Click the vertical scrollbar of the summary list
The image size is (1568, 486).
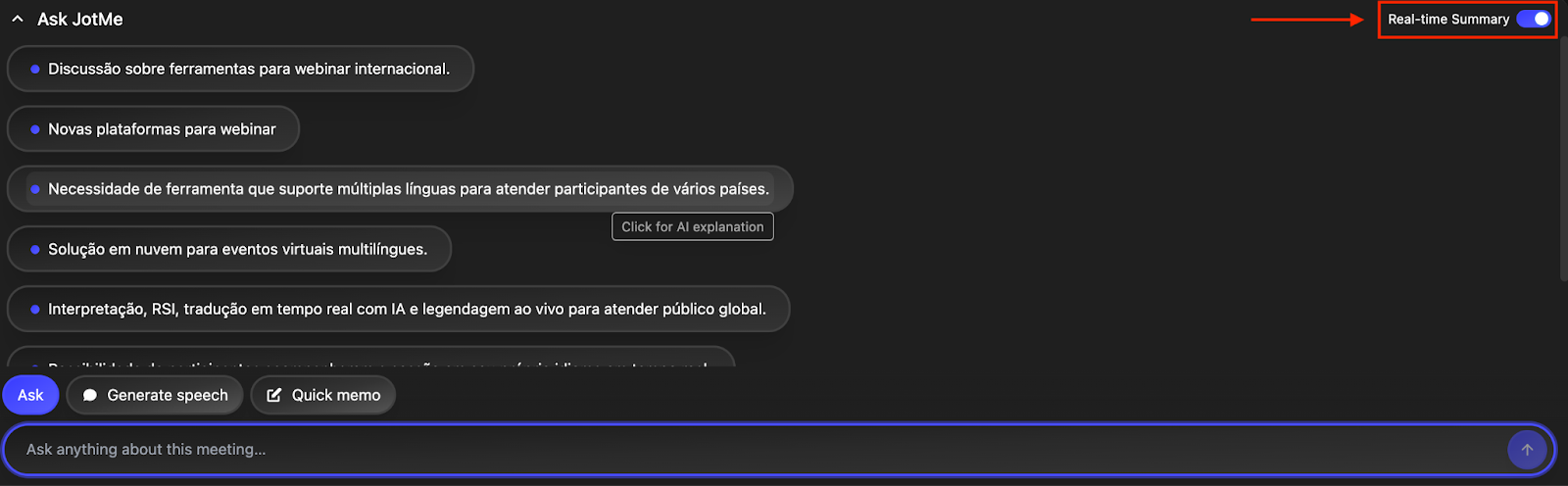tap(1562, 157)
